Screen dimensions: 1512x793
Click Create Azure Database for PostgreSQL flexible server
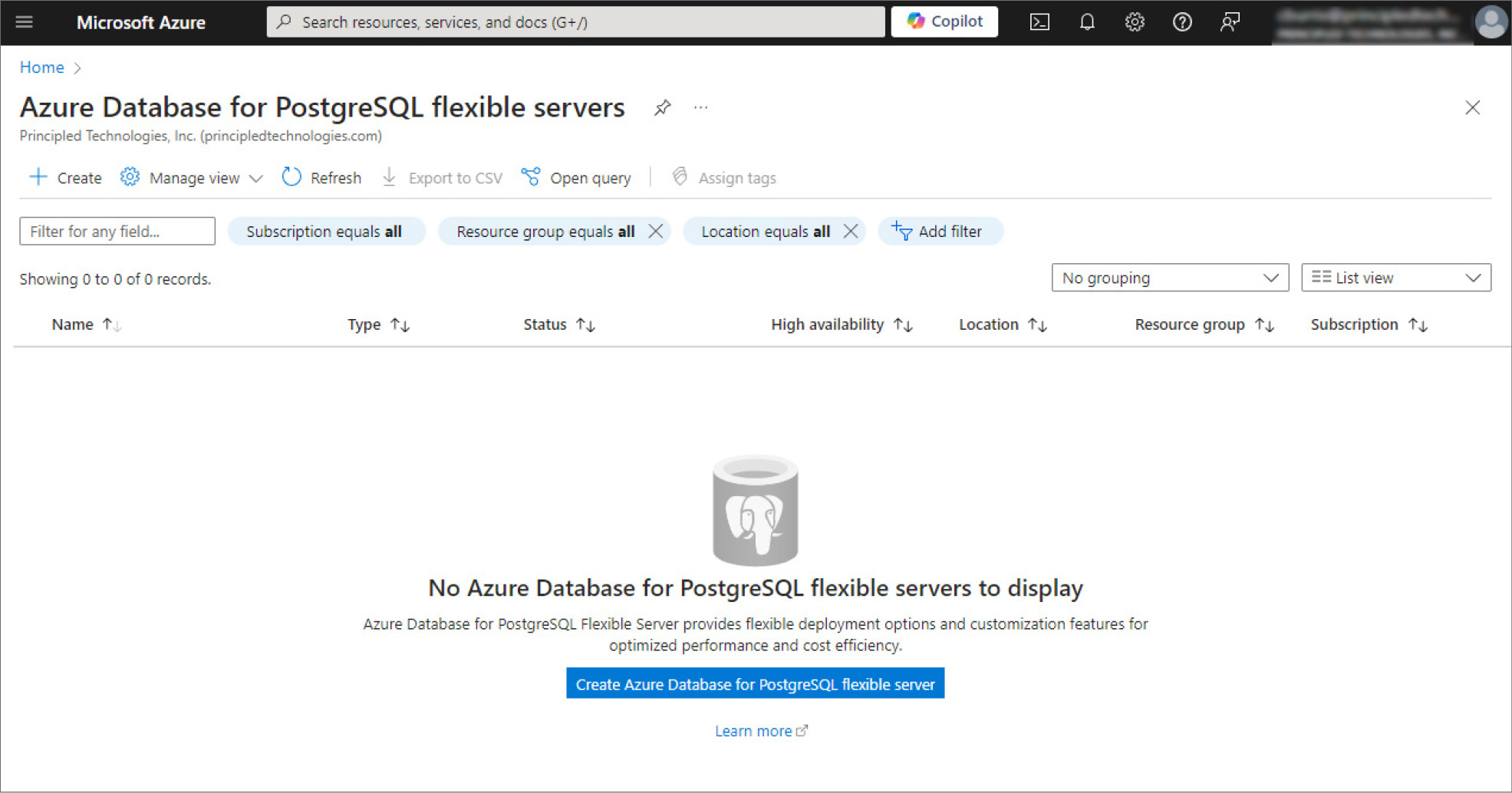(x=755, y=683)
